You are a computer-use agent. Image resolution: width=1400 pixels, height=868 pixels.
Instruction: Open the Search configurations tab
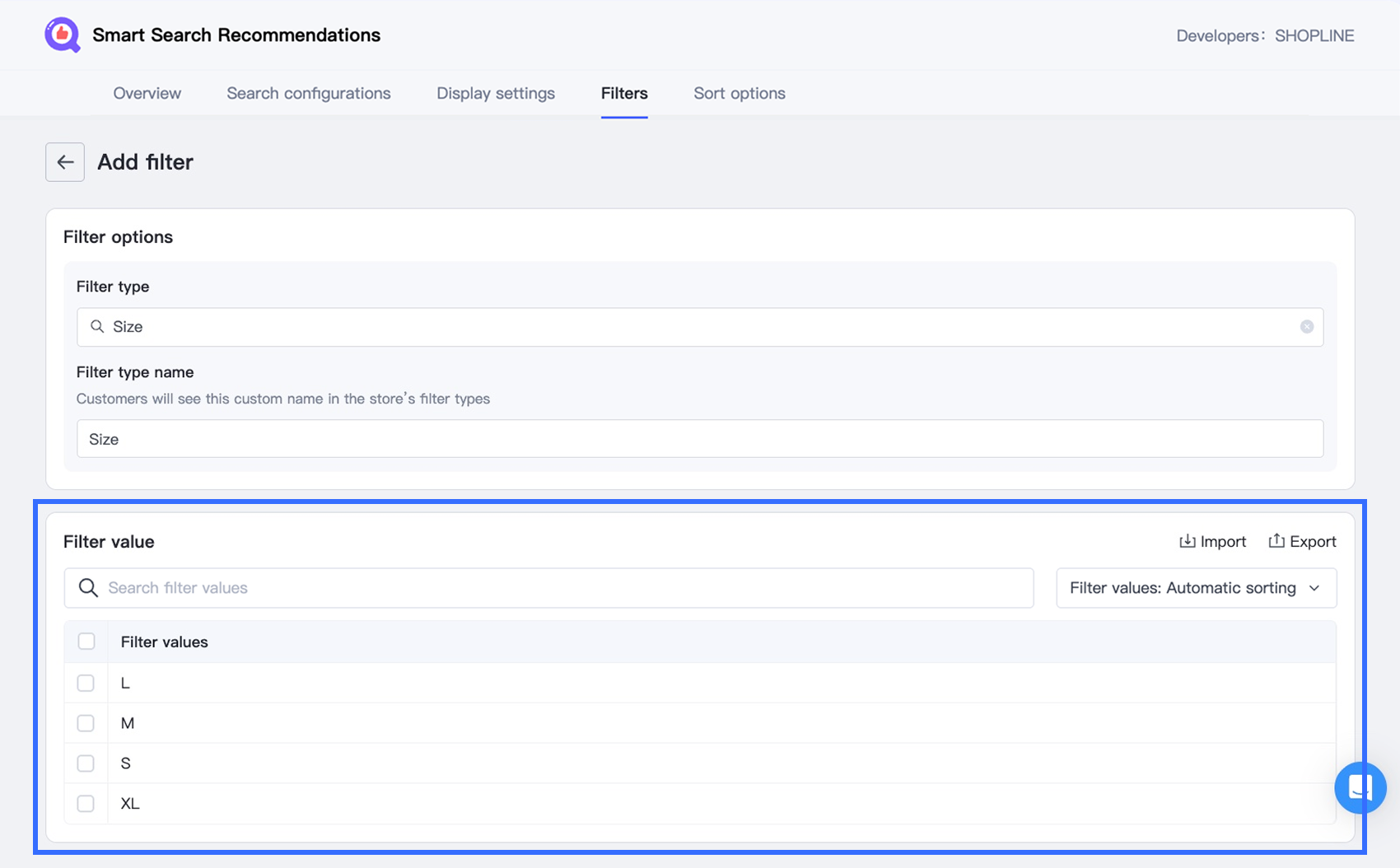pos(309,93)
